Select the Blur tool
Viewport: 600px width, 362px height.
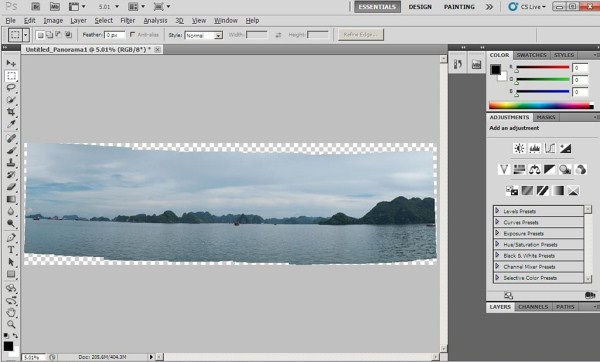11,212
